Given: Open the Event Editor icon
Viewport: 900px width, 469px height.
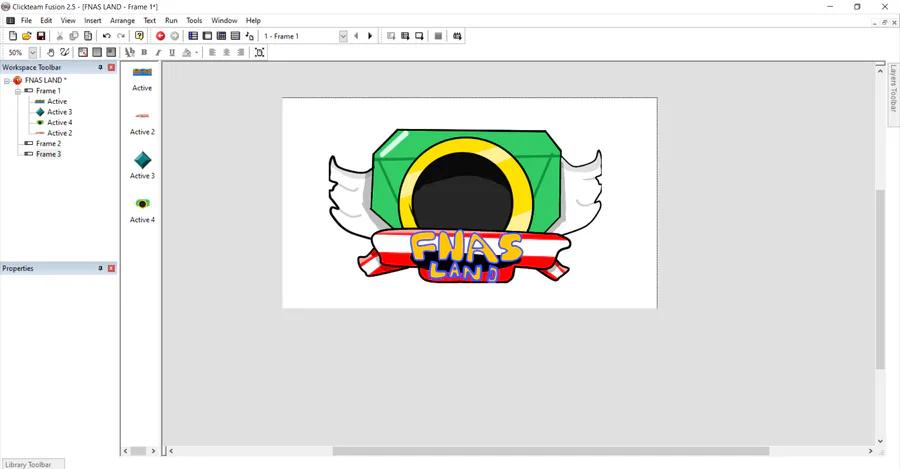Looking at the screenshot, I should pos(221,36).
